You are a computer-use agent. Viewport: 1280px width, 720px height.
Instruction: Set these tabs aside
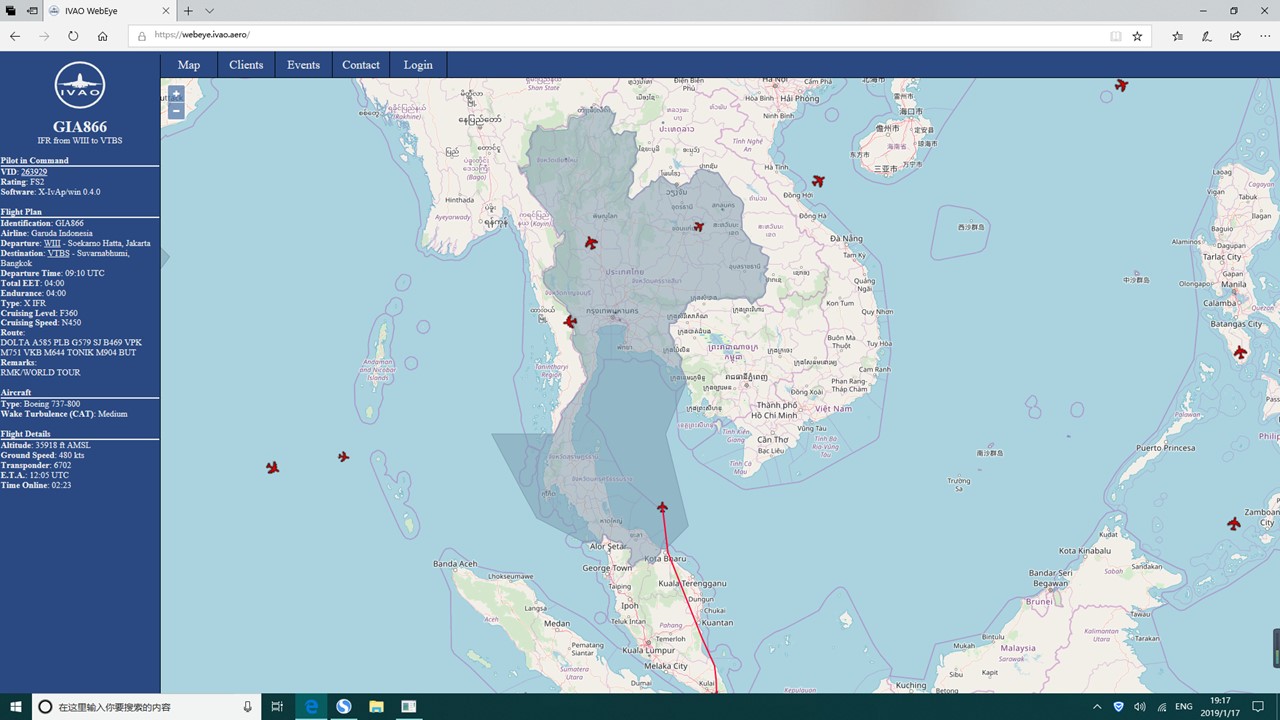coord(32,11)
